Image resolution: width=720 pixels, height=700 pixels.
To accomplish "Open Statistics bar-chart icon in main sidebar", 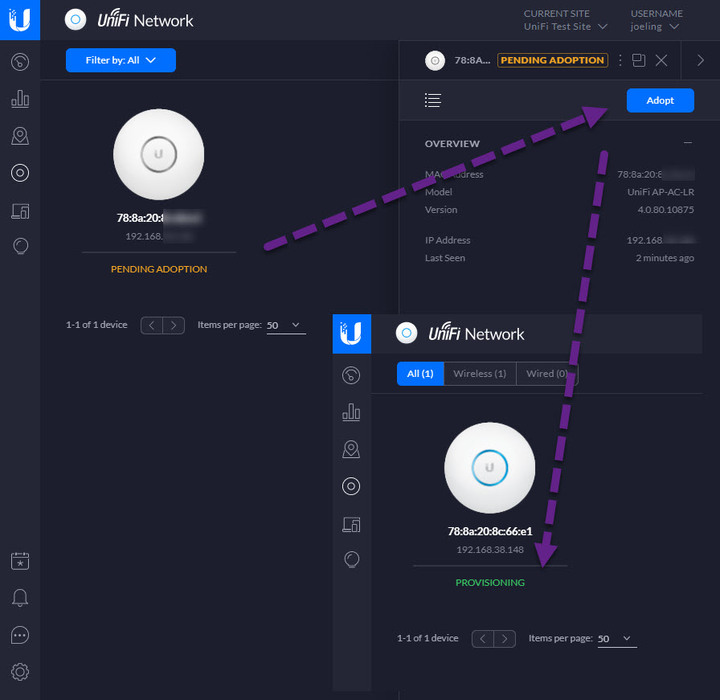I will [x=20, y=98].
